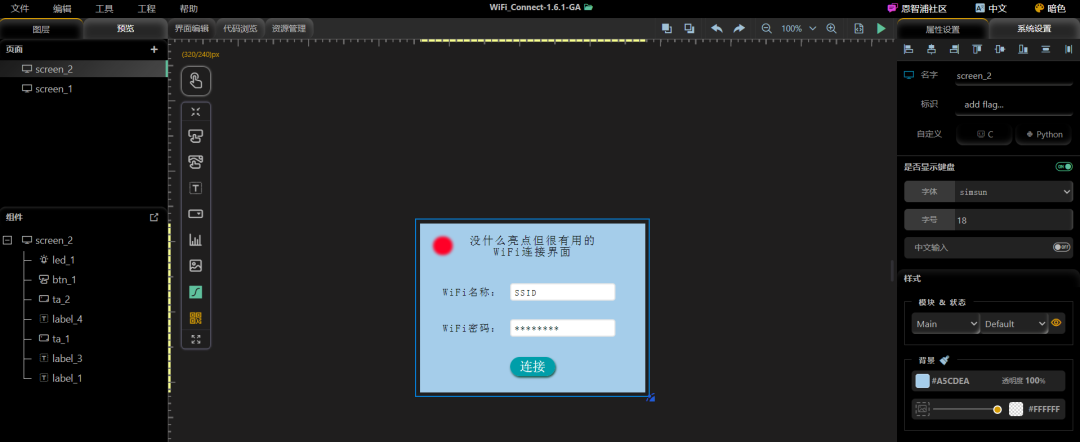The image size is (1080, 442).
Task: Switch to the 预览 tab
Action: click(x=125, y=29)
